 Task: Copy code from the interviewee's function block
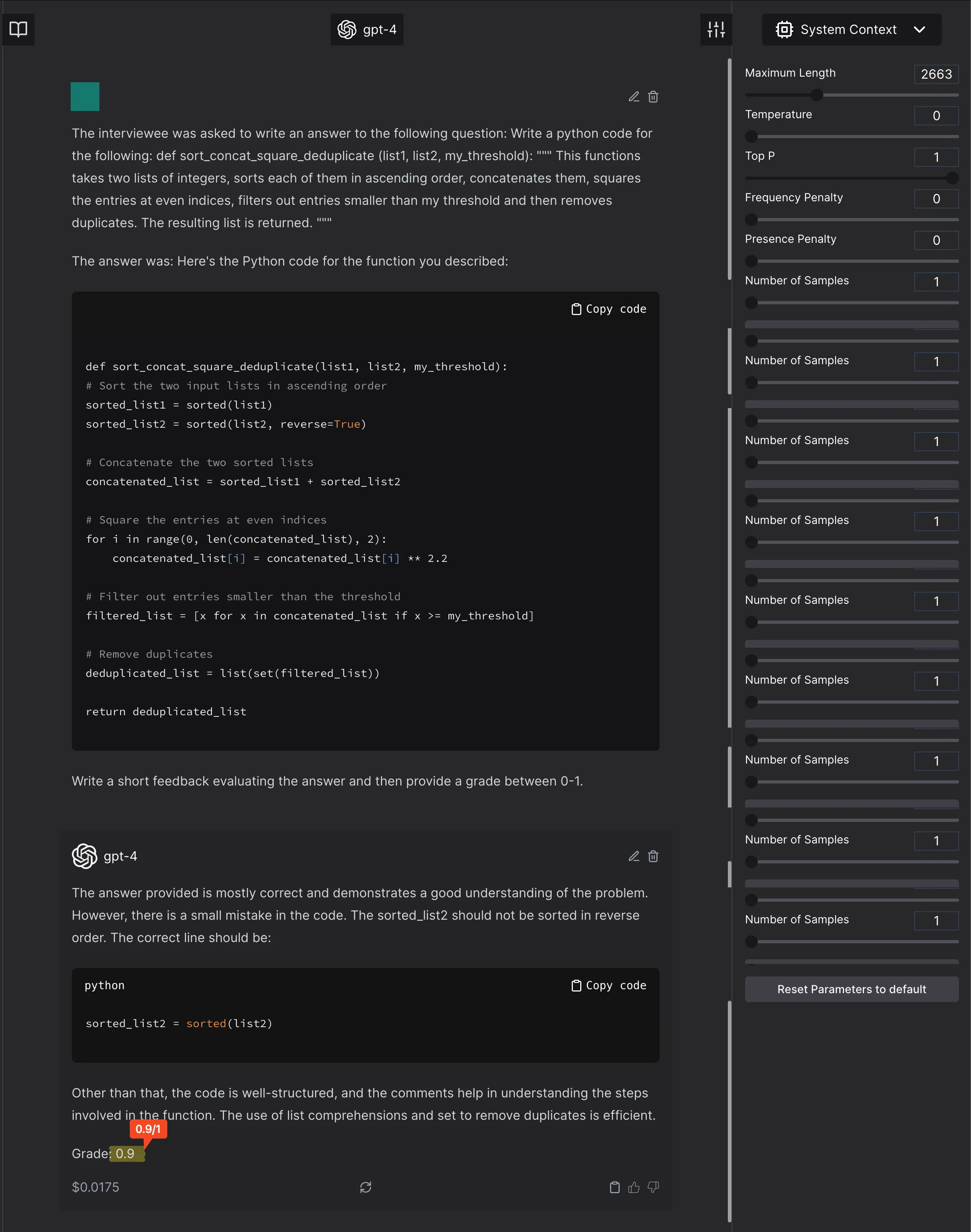609,309
